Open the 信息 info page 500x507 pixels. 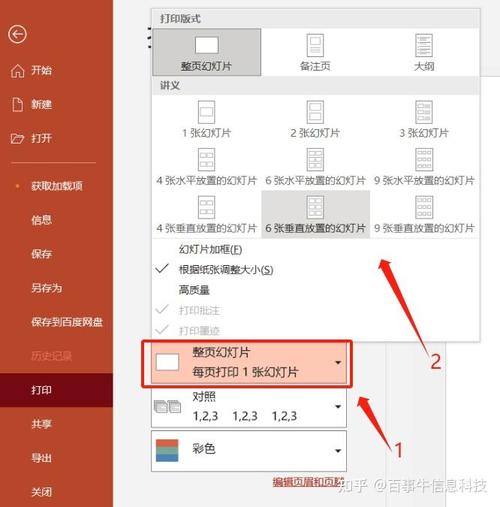(41, 220)
